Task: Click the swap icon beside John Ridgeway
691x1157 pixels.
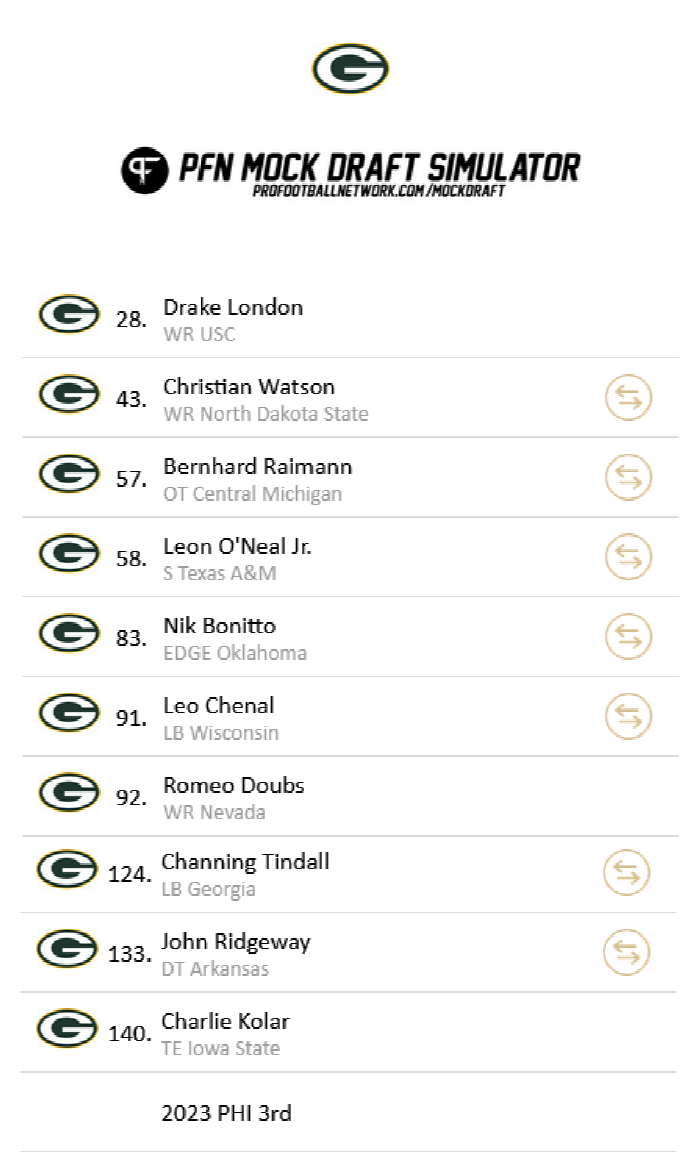Action: [627, 952]
